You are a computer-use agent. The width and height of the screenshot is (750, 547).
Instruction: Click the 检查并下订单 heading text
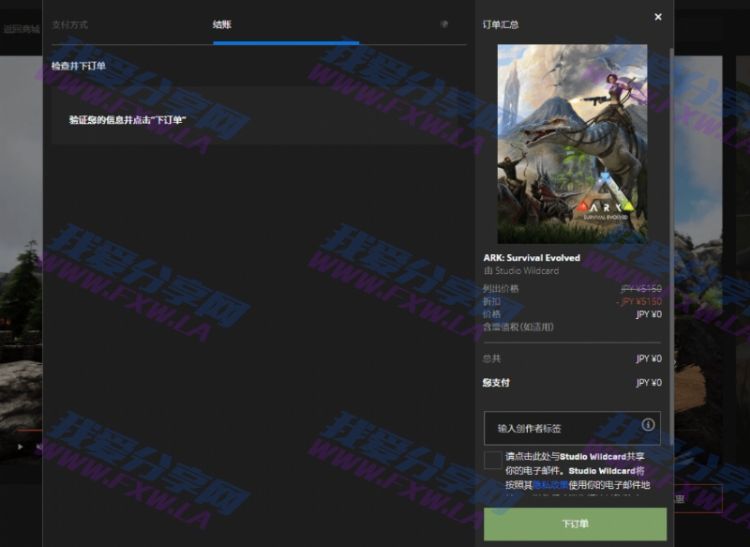pyautogui.click(x=78, y=66)
